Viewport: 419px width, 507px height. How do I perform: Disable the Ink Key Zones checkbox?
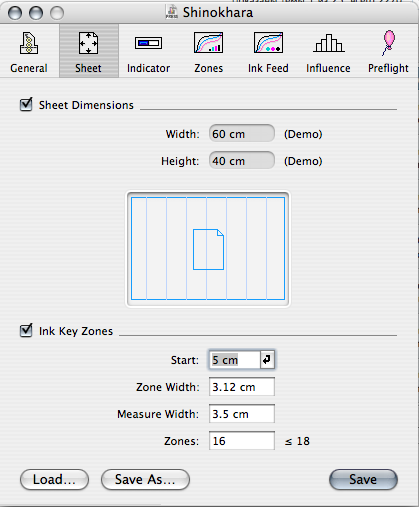pos(26,330)
